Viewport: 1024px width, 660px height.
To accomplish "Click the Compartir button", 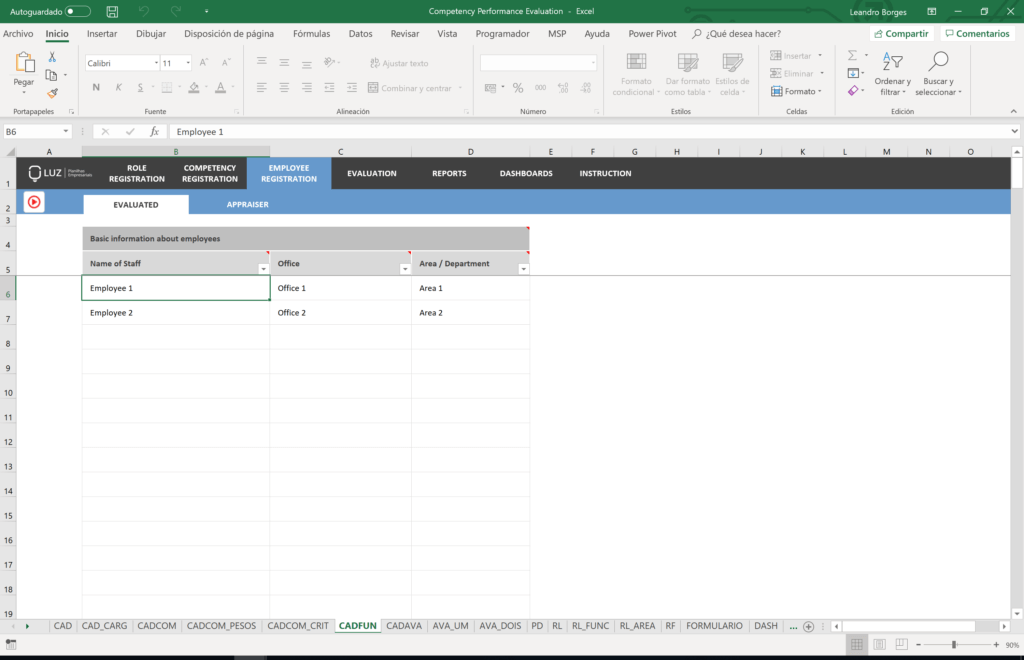I will (x=900, y=33).
